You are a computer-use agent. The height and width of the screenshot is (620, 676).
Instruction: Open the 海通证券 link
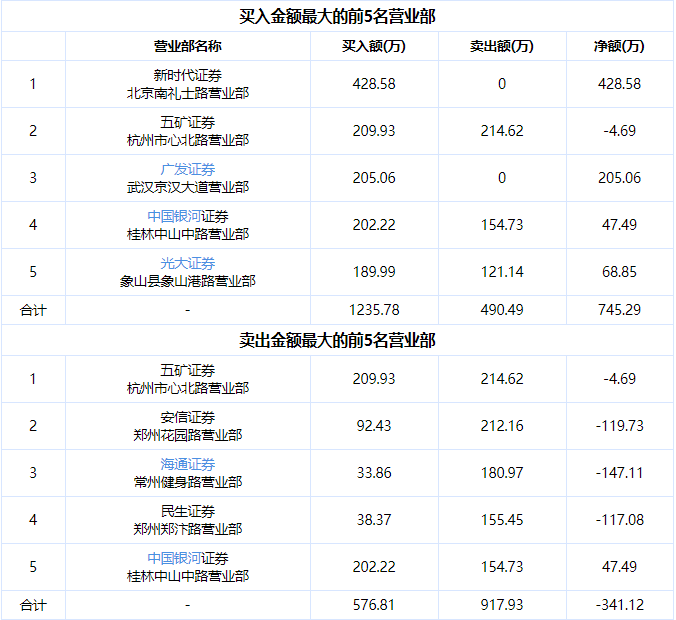pos(188,464)
